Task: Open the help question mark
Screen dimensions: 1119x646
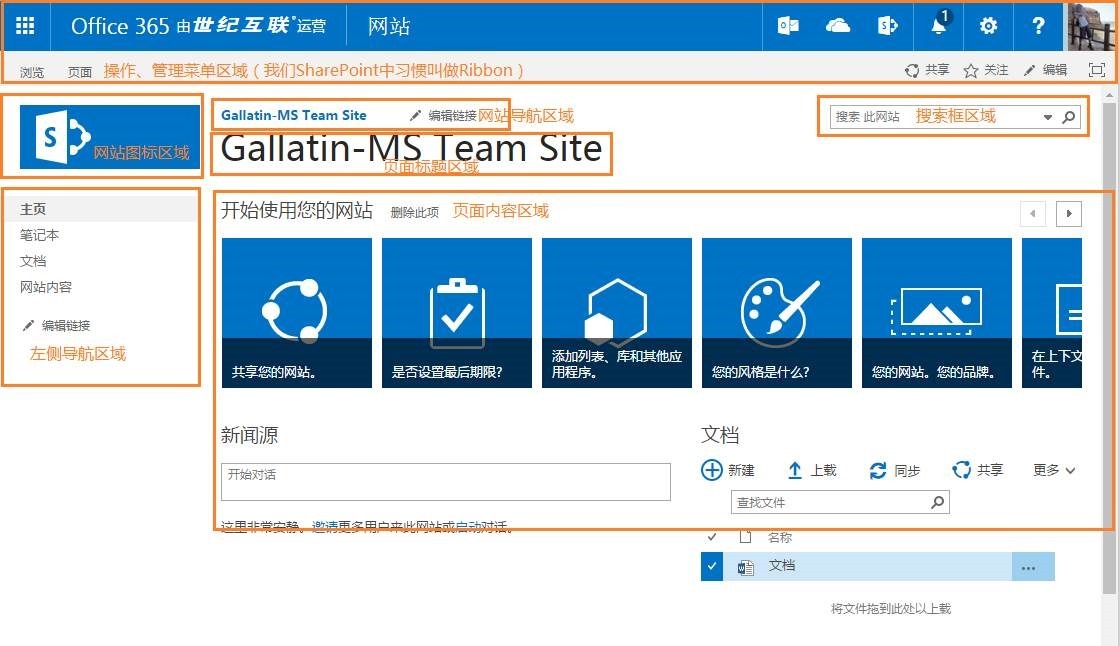Action: (x=1038, y=26)
